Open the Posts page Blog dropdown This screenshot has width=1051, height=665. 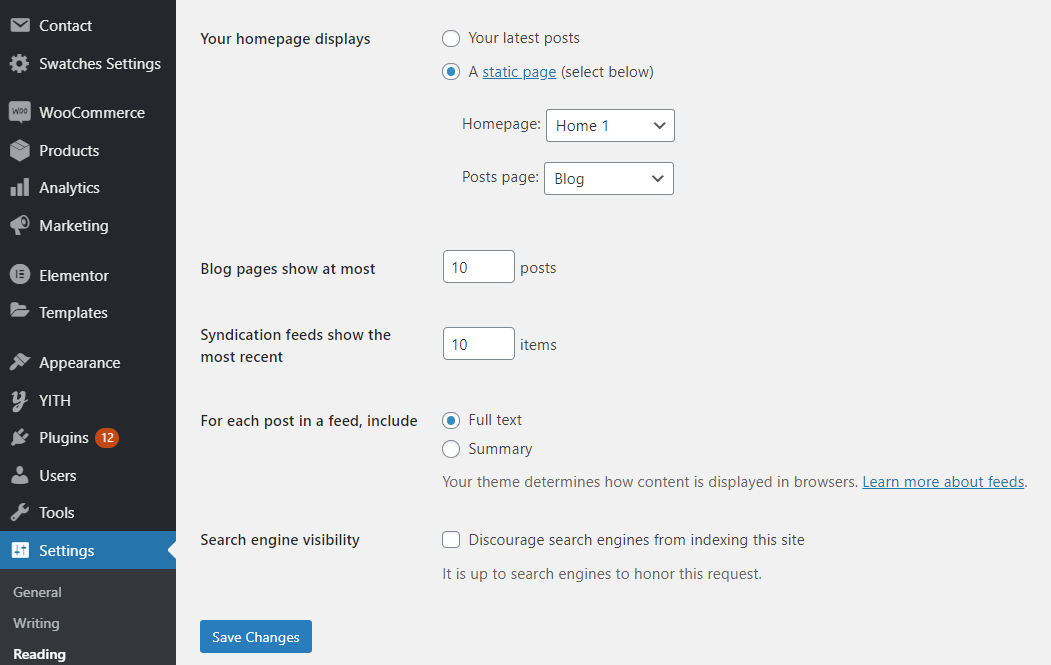pos(609,178)
